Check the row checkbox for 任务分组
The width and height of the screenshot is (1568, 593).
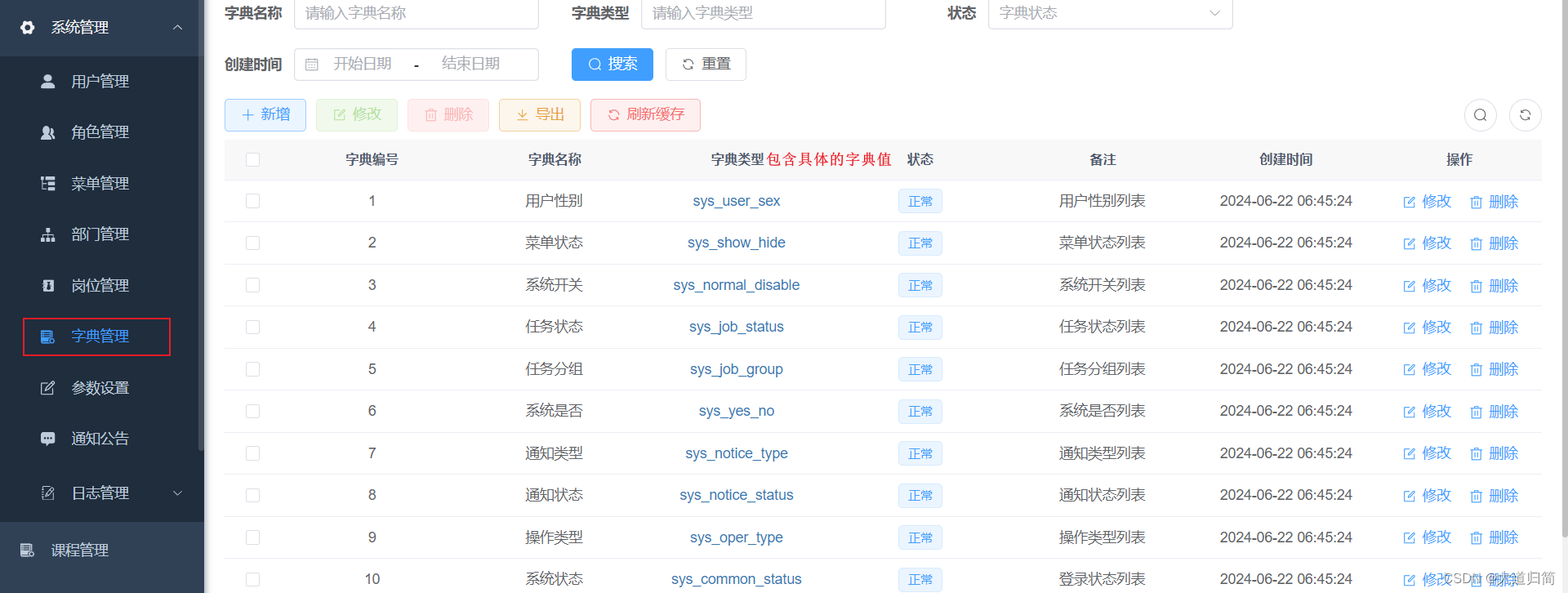(x=252, y=369)
